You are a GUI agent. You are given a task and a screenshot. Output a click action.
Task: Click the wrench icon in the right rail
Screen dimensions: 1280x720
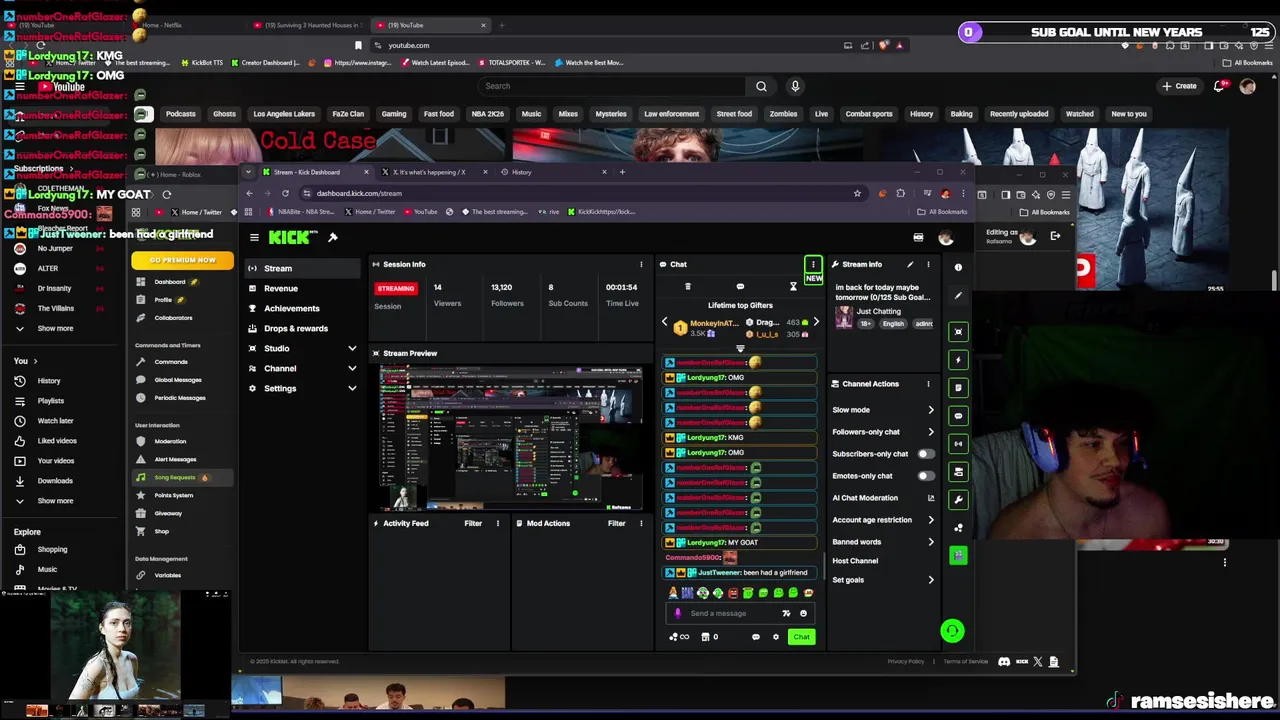[958, 499]
